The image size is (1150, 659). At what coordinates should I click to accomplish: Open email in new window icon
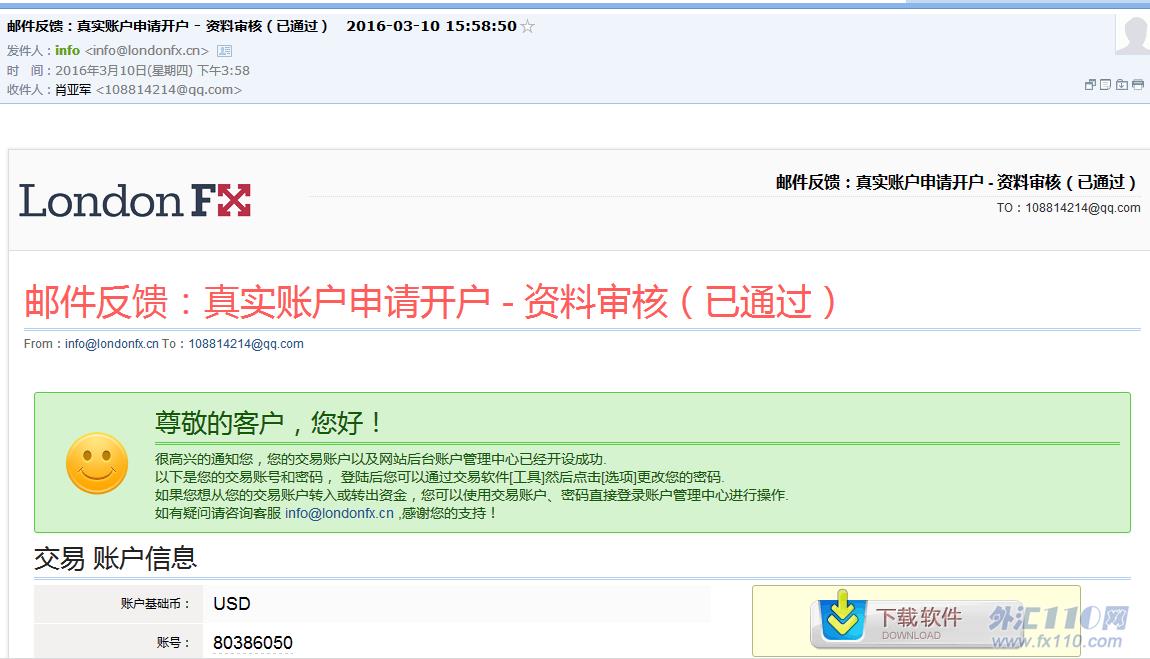[x=1090, y=85]
